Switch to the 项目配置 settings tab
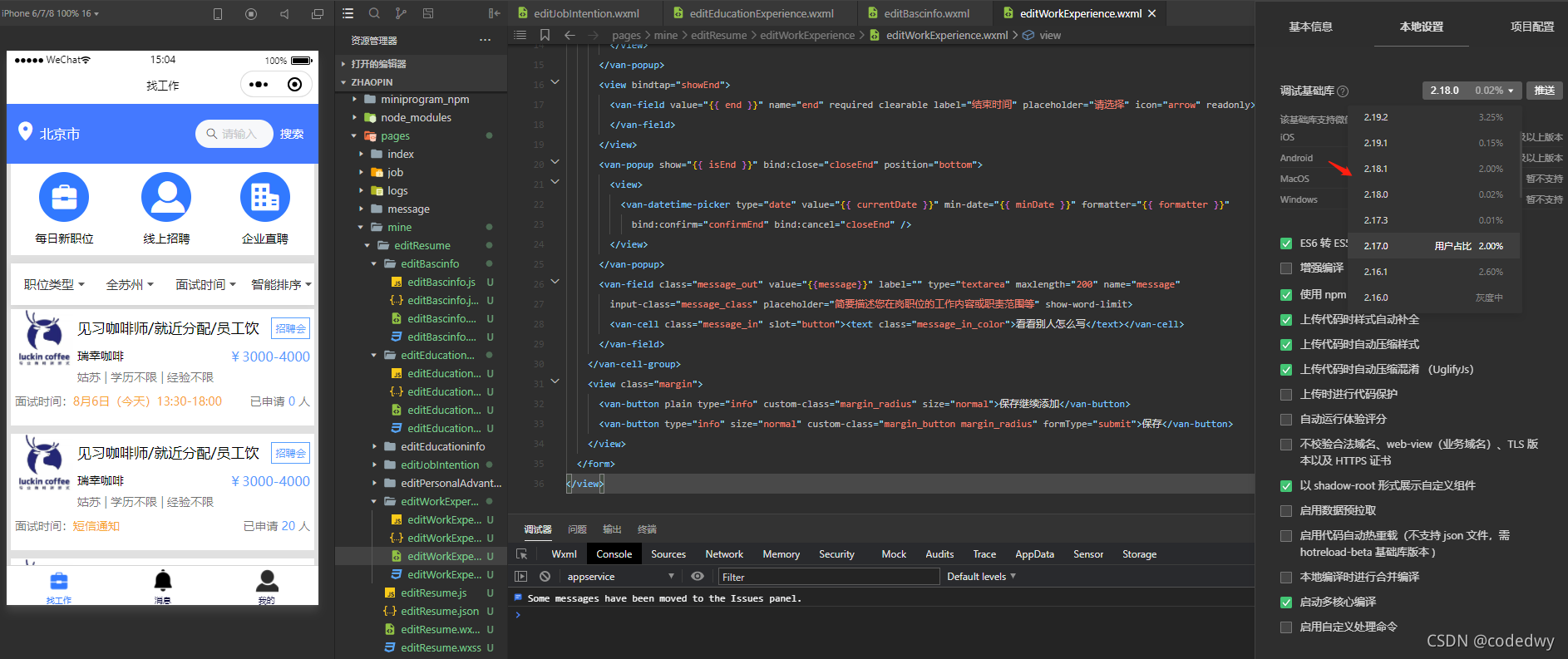Screen dimensions: 1568x659 [x=1531, y=27]
